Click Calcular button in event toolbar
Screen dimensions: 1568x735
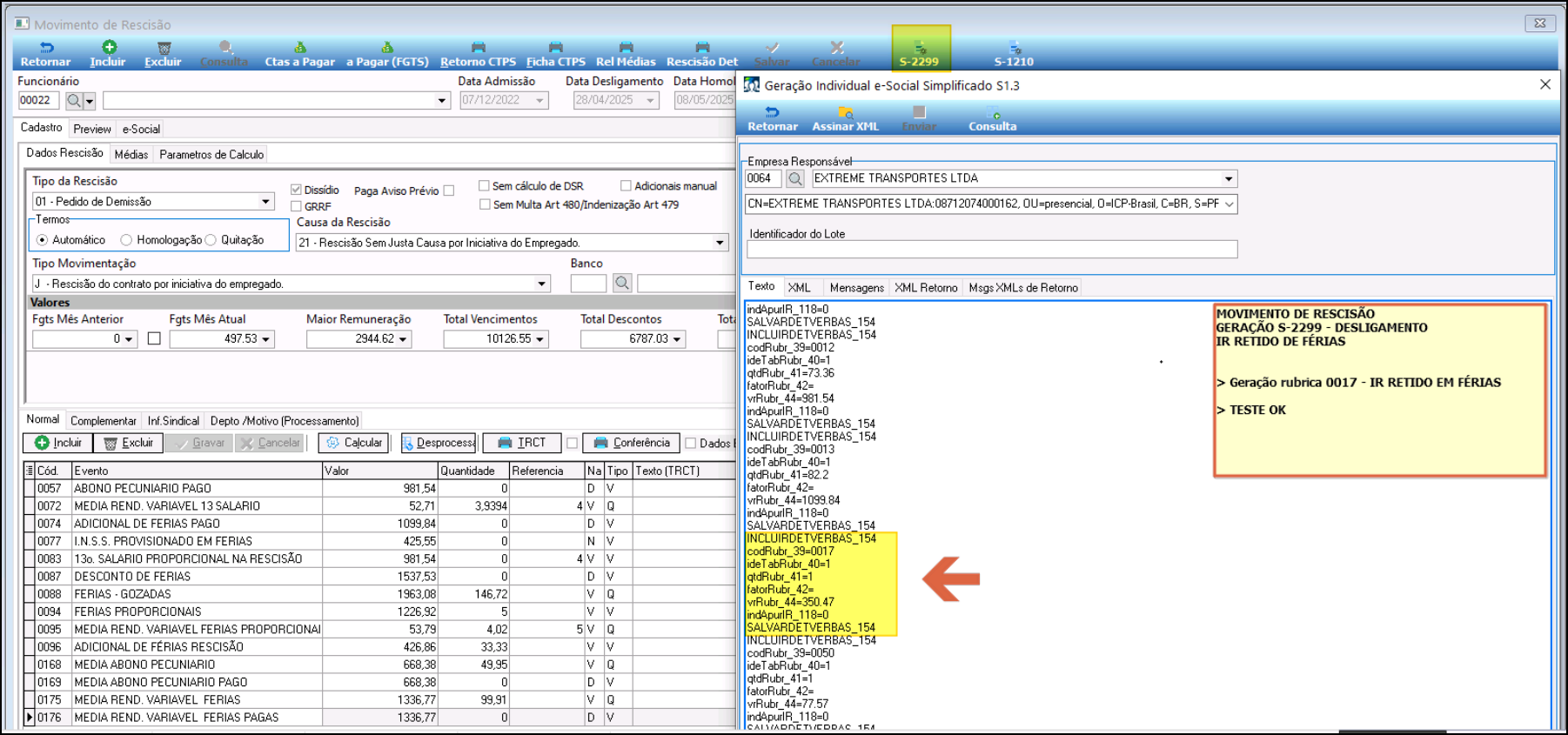point(353,443)
